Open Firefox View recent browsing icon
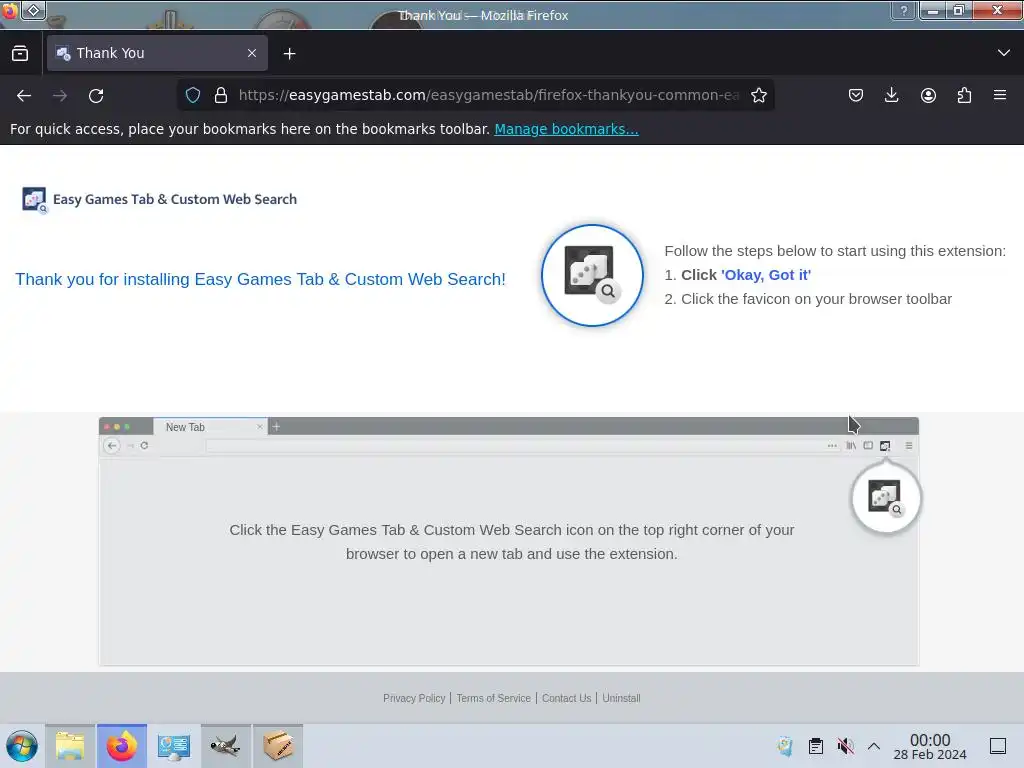The width and height of the screenshot is (1024, 768). tap(20, 54)
